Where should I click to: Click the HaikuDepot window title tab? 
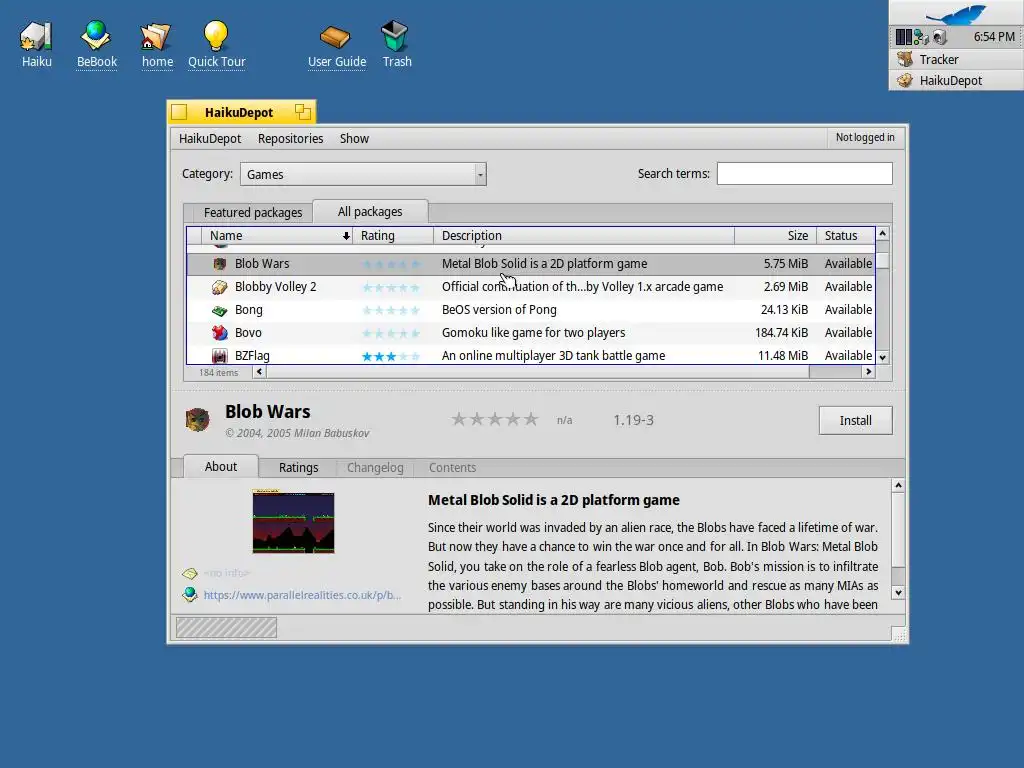(238, 112)
